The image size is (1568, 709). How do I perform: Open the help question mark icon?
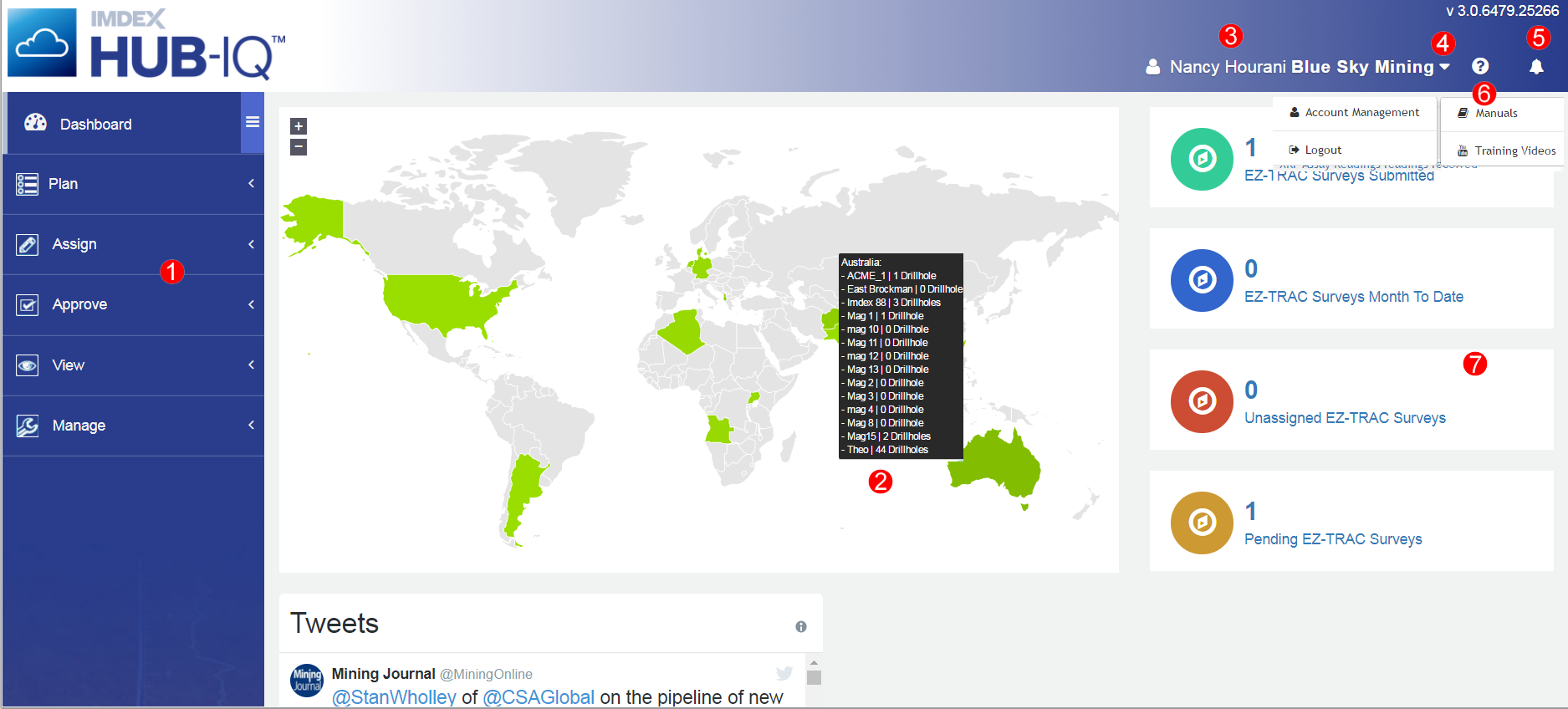[x=1480, y=66]
